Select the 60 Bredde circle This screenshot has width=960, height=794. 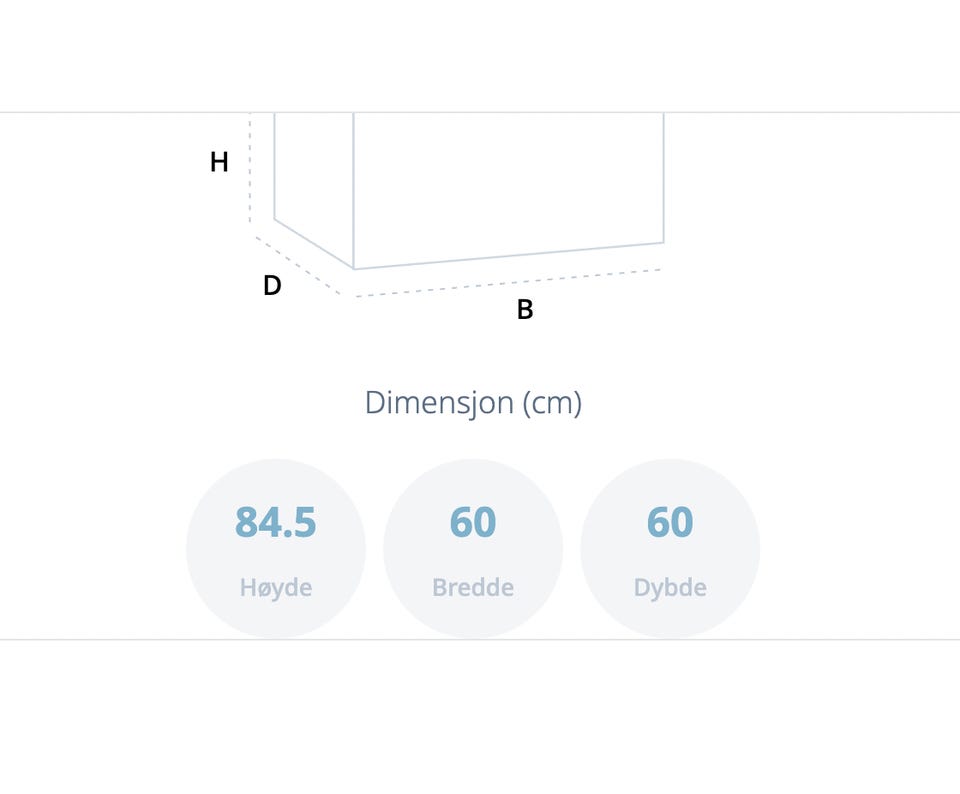tap(473, 549)
